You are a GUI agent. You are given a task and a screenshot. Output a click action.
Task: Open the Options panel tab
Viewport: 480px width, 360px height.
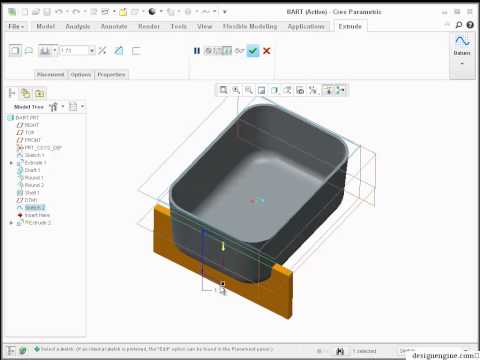[81, 74]
